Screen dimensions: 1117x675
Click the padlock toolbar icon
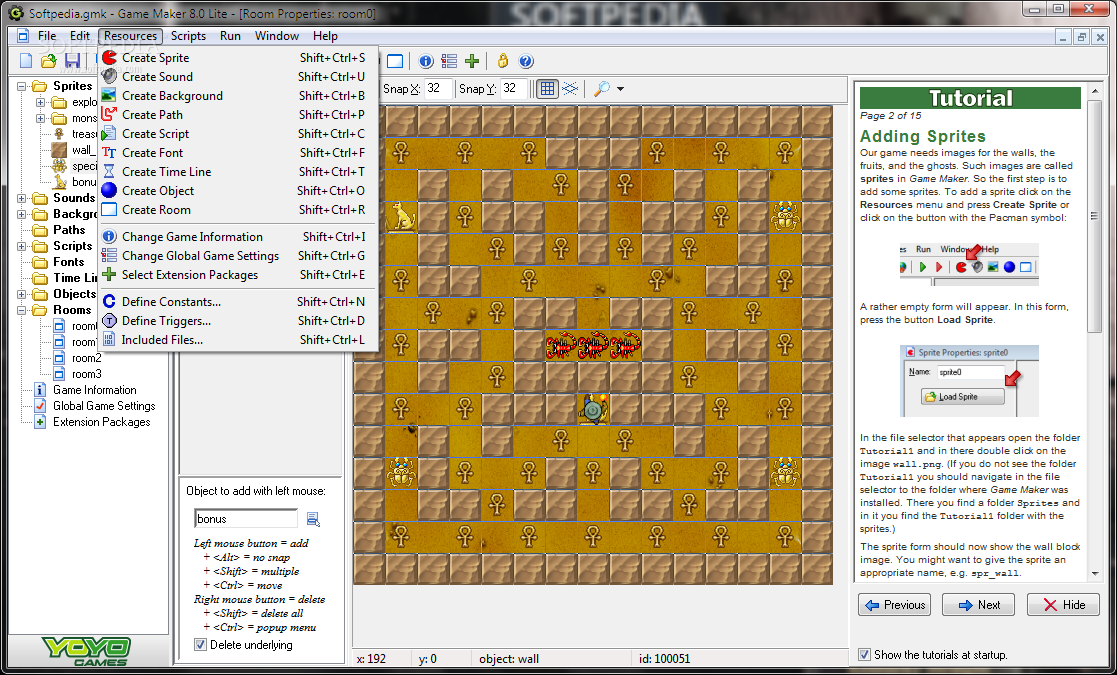pos(503,61)
